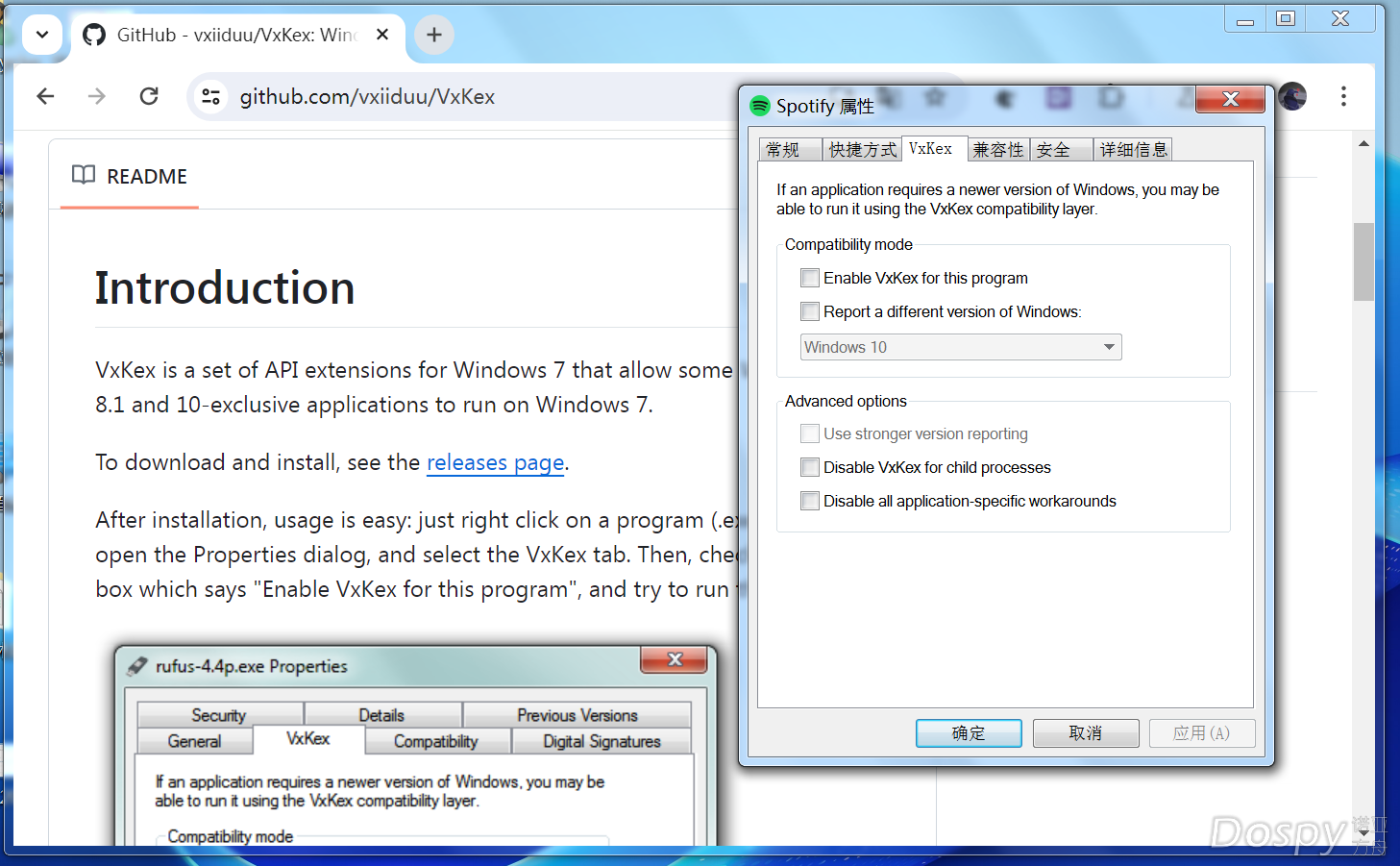This screenshot has height=866, width=1400.
Task: Click 确定 button
Action: (x=969, y=733)
